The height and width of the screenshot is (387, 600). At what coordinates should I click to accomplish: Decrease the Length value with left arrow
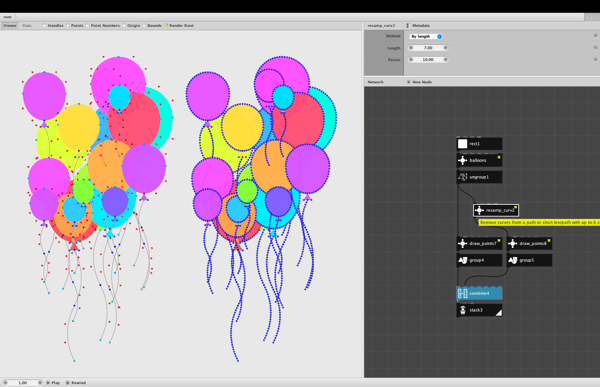point(411,48)
